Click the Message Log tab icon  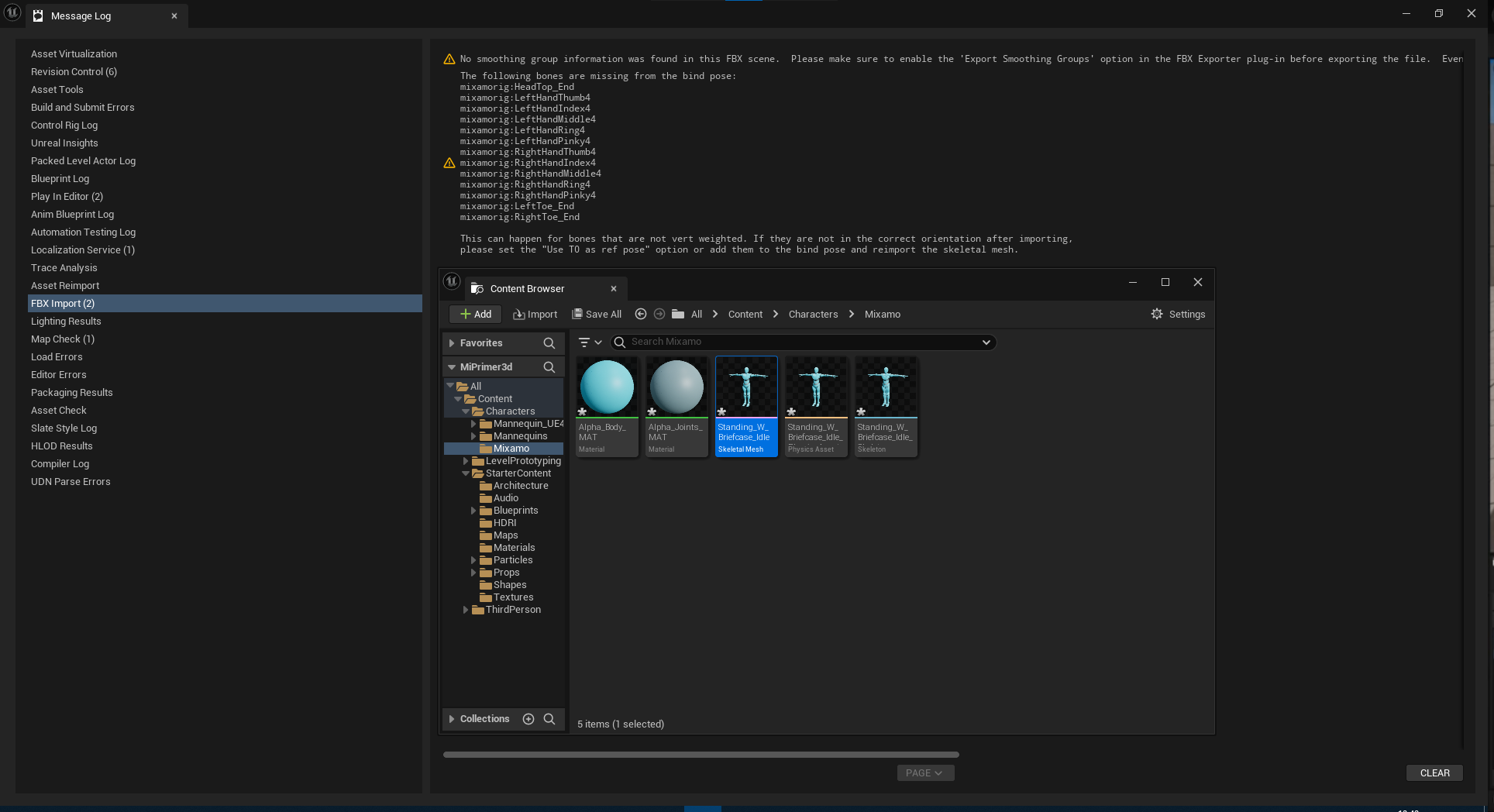click(x=38, y=15)
